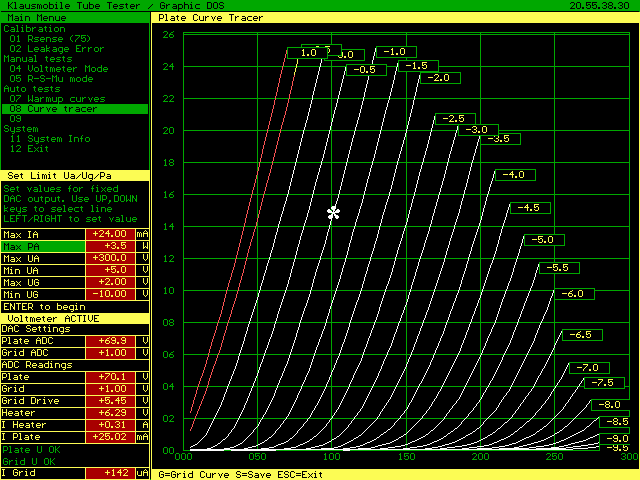Click the Heater voltage reading +6.29
This screenshot has width=640, height=480.
pos(110,413)
